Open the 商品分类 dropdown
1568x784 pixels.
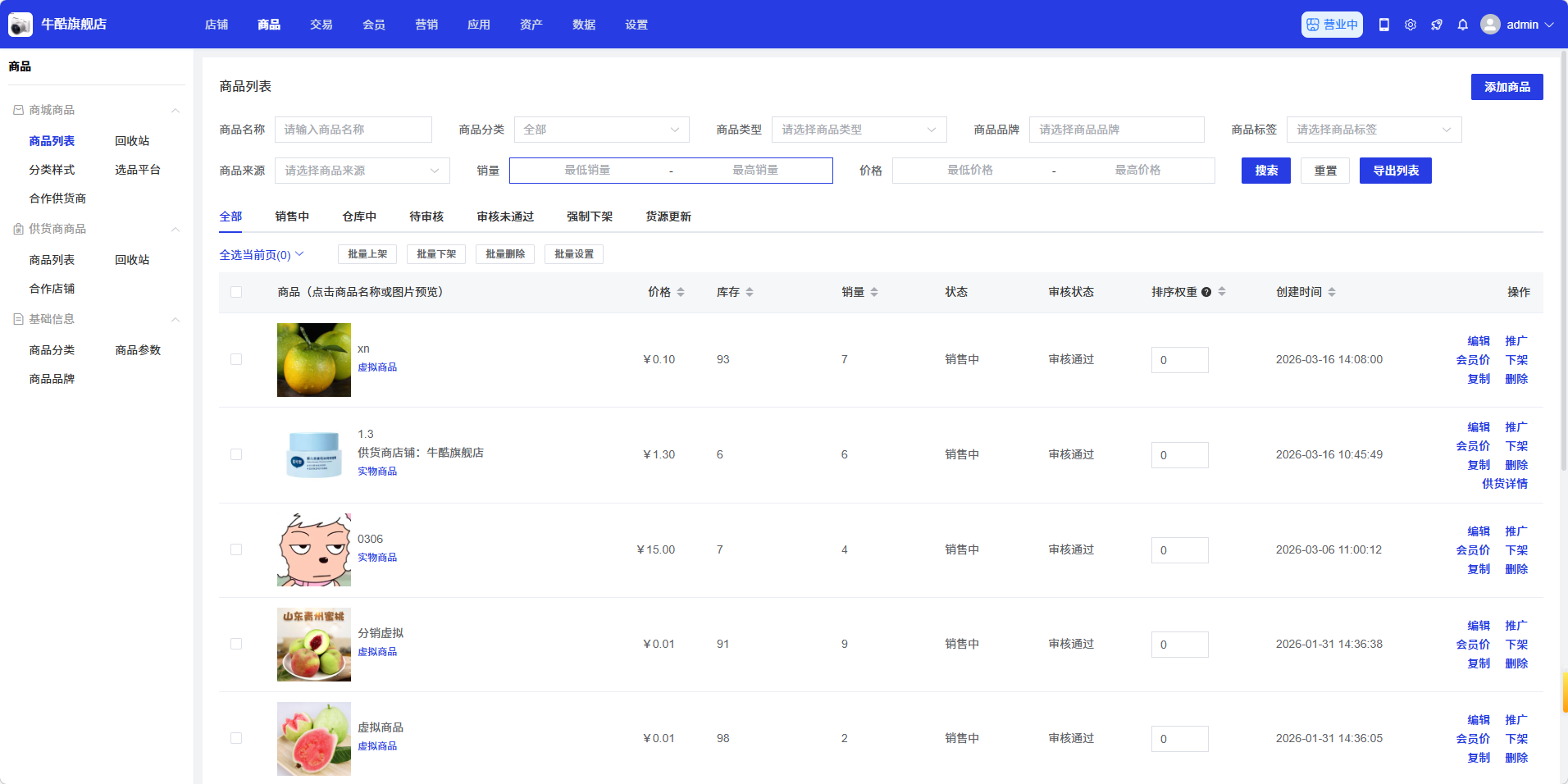click(x=601, y=130)
